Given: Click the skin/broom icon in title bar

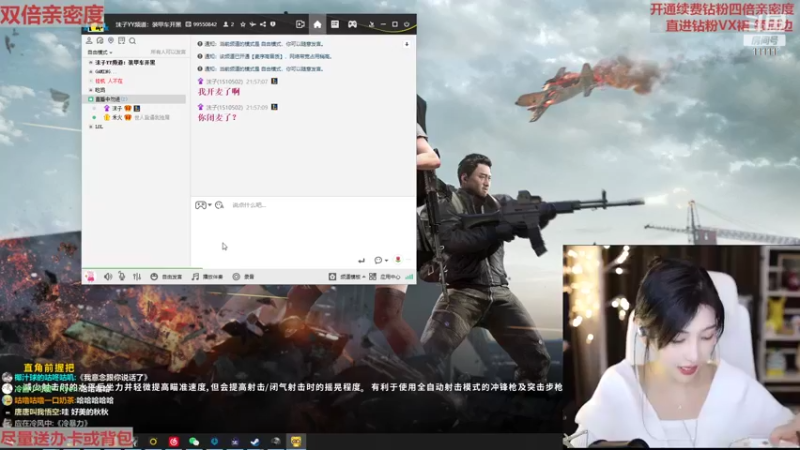Looking at the screenshot, I should click(371, 24).
